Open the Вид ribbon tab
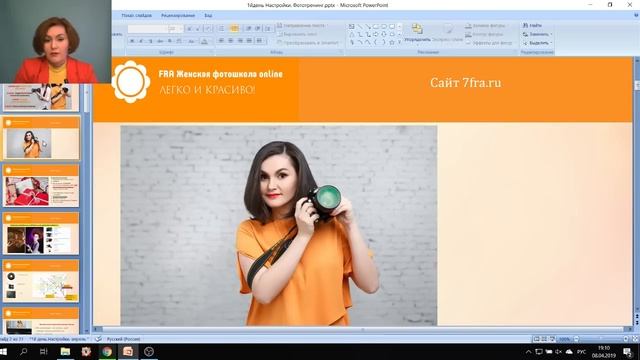 tap(208, 16)
